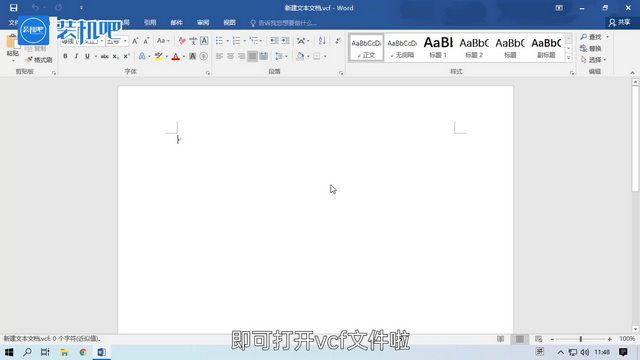Click the Tell Me search box

(x=284, y=23)
